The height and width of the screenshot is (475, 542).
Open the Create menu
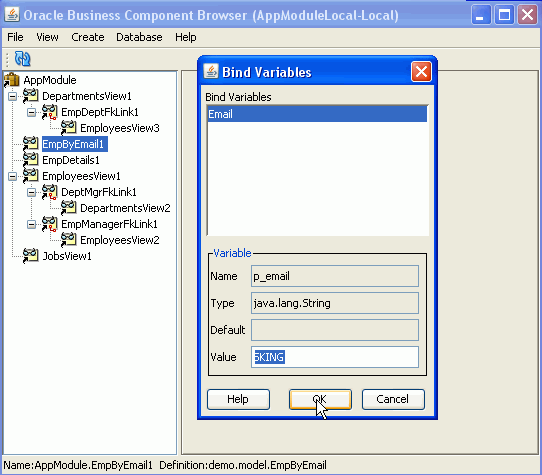[x=87, y=37]
